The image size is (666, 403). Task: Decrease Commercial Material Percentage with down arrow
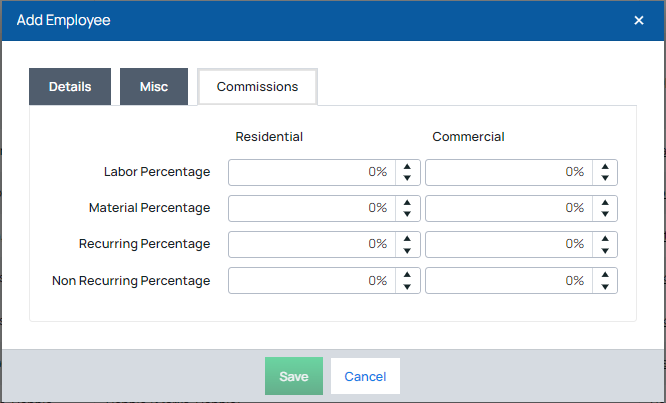coord(604,214)
